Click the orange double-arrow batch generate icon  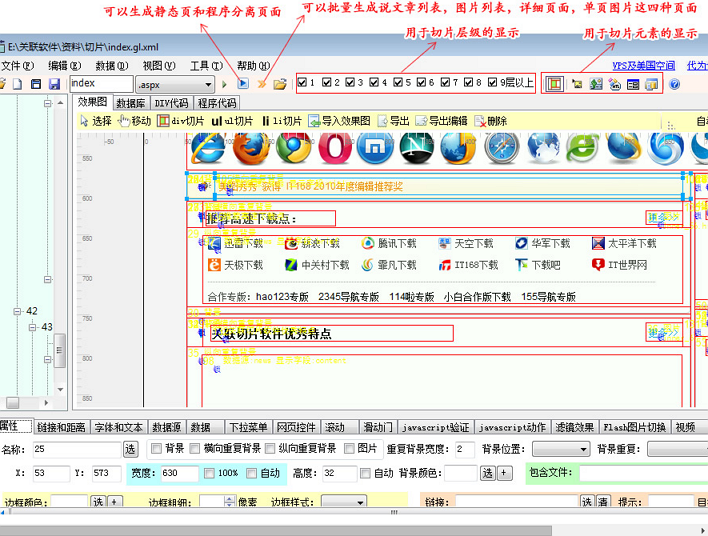point(261,84)
